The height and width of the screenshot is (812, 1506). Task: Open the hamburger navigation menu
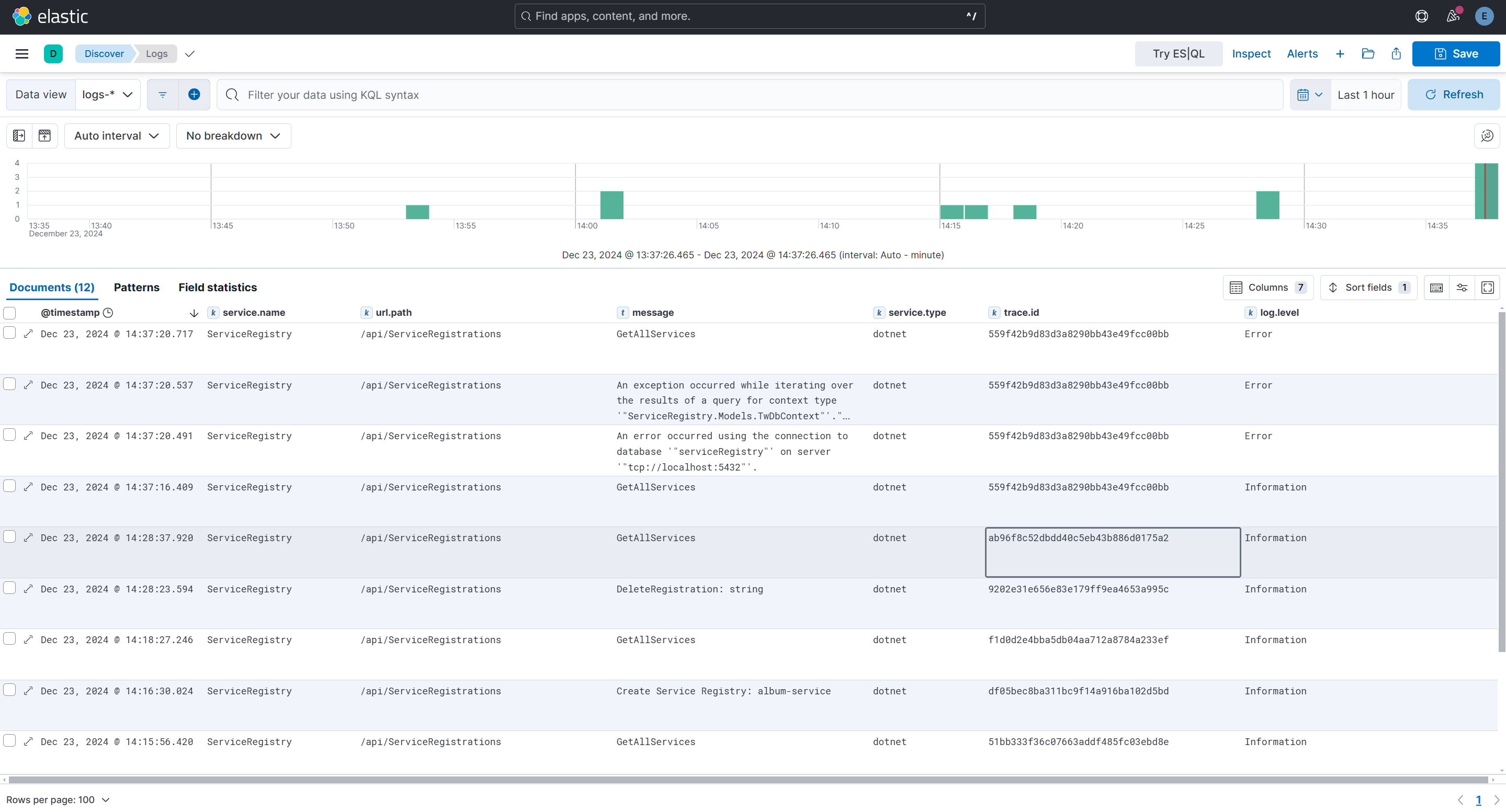pyautogui.click(x=21, y=54)
